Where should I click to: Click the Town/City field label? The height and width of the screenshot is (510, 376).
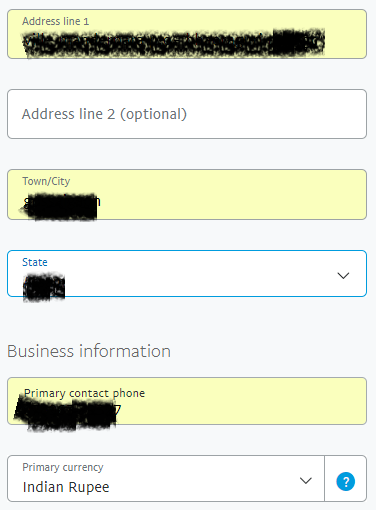46,181
